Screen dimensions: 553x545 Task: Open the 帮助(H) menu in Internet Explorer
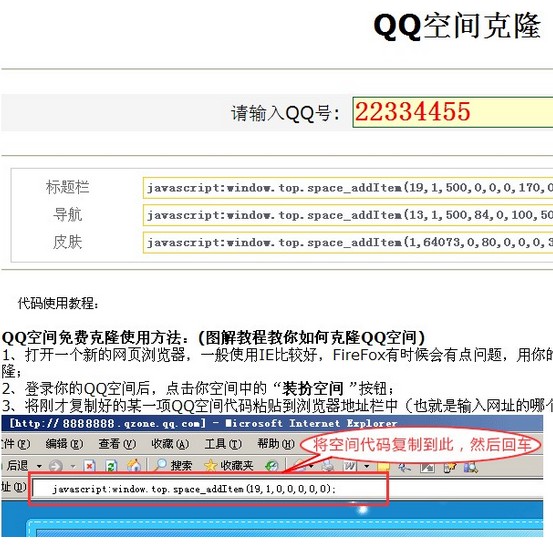tap(276, 443)
